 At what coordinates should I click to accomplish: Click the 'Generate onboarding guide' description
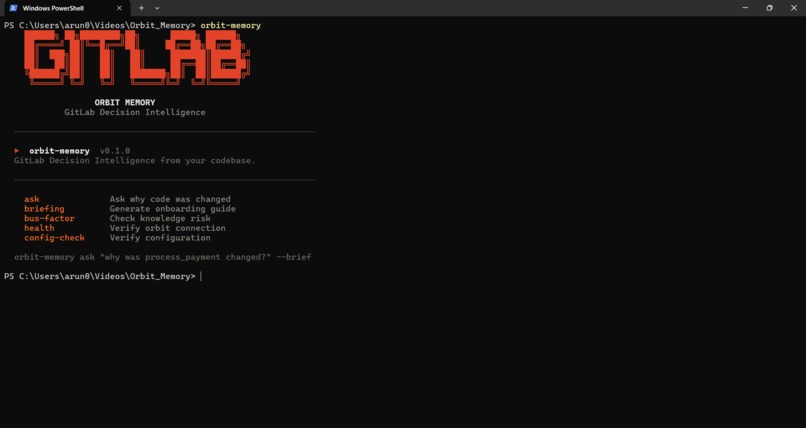[173, 209]
